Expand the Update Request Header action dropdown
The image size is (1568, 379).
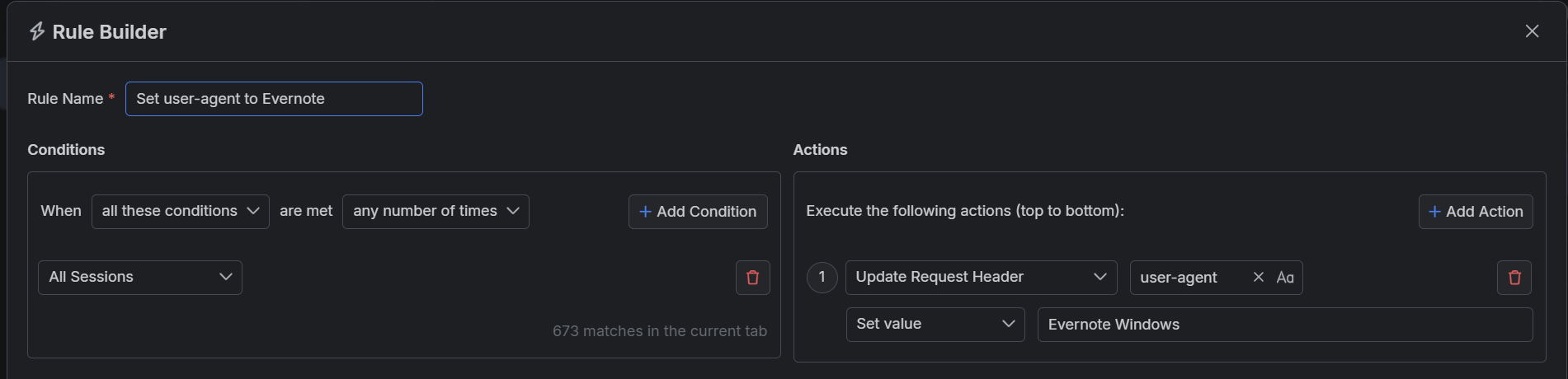click(x=980, y=278)
